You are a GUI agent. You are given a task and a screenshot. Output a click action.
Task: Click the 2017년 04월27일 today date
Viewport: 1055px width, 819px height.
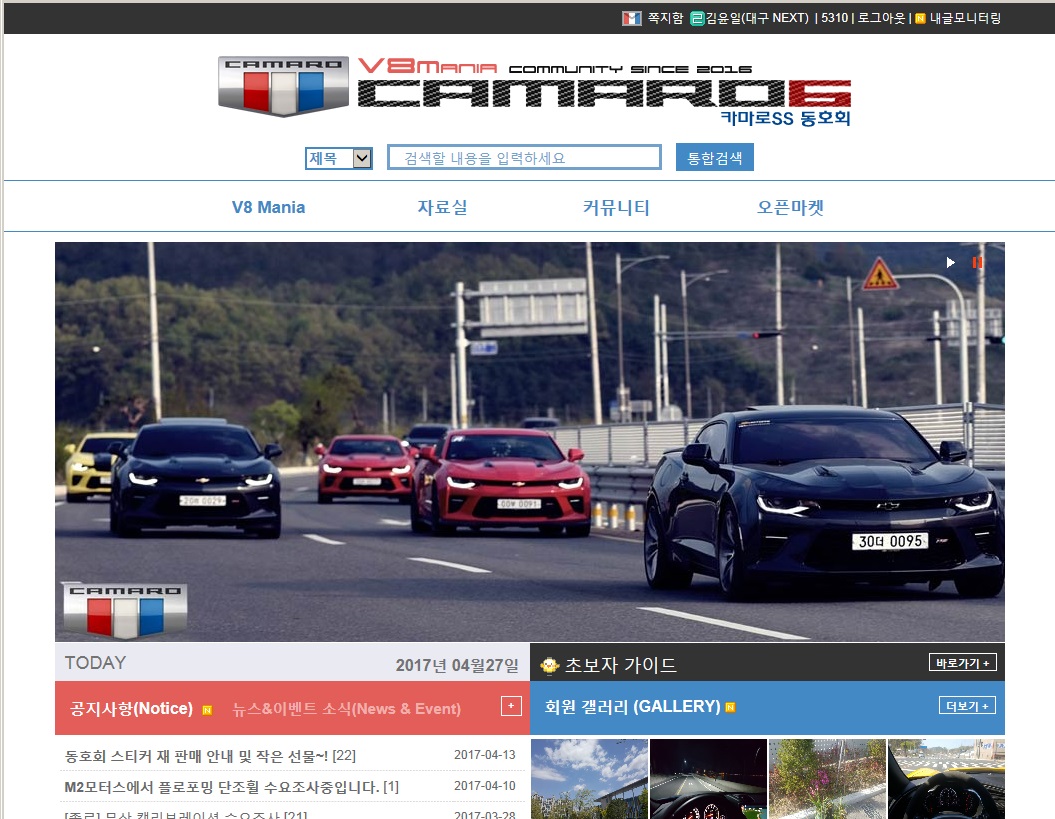(x=457, y=665)
